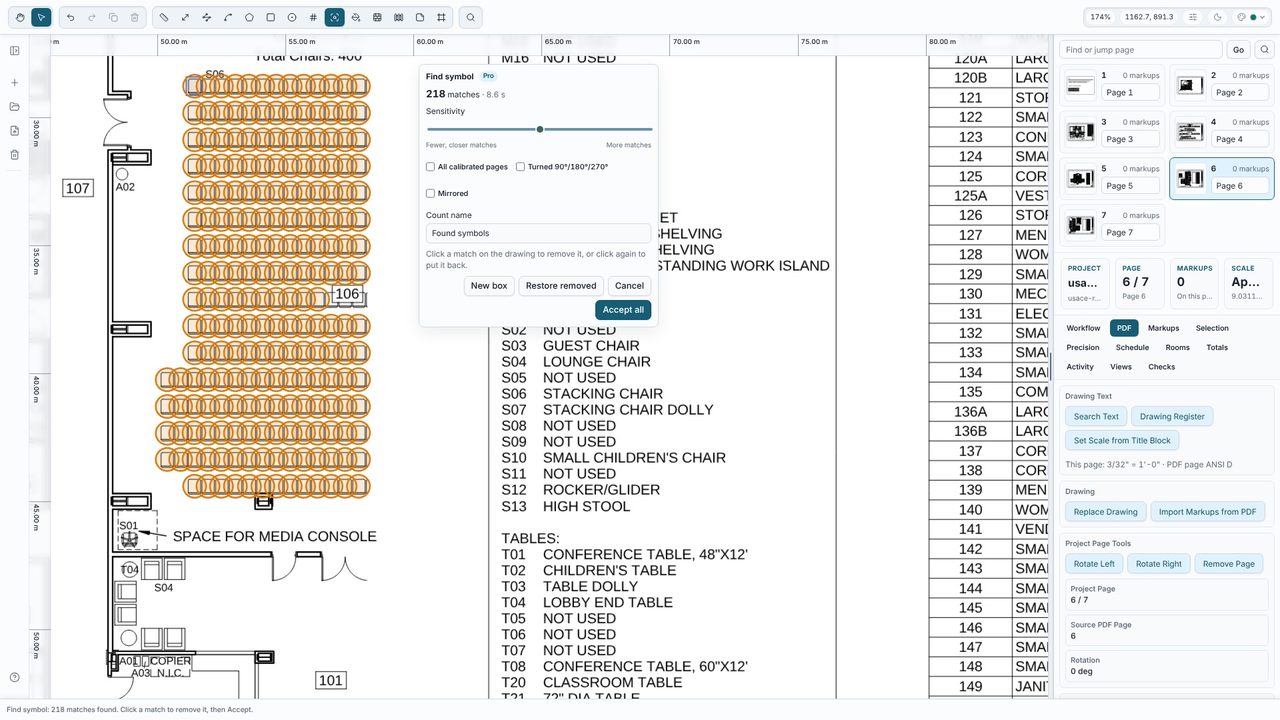The height and width of the screenshot is (720, 1280).
Task: Click the Count name input field
Action: pos(538,233)
